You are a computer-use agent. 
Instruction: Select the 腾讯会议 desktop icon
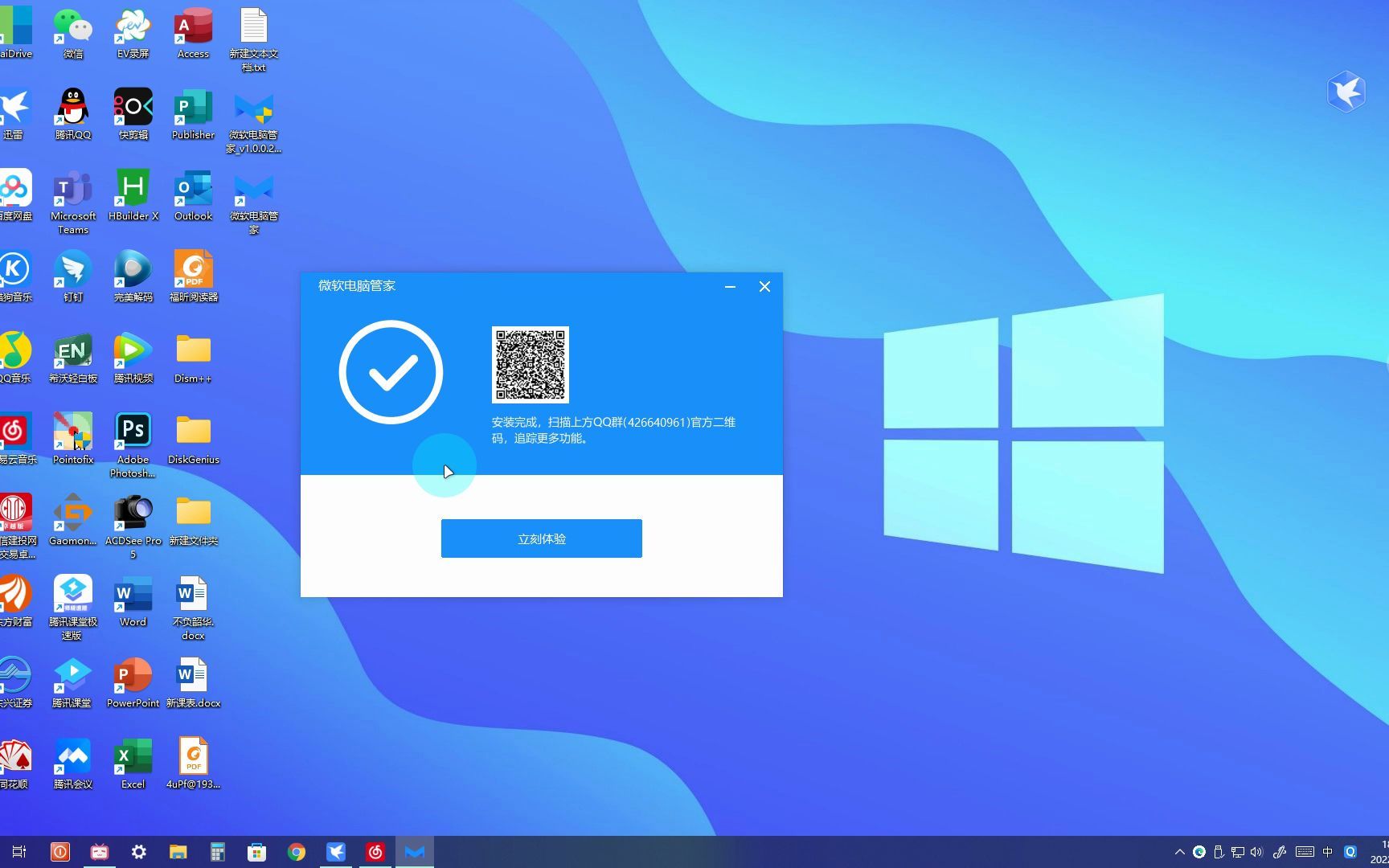tap(73, 764)
